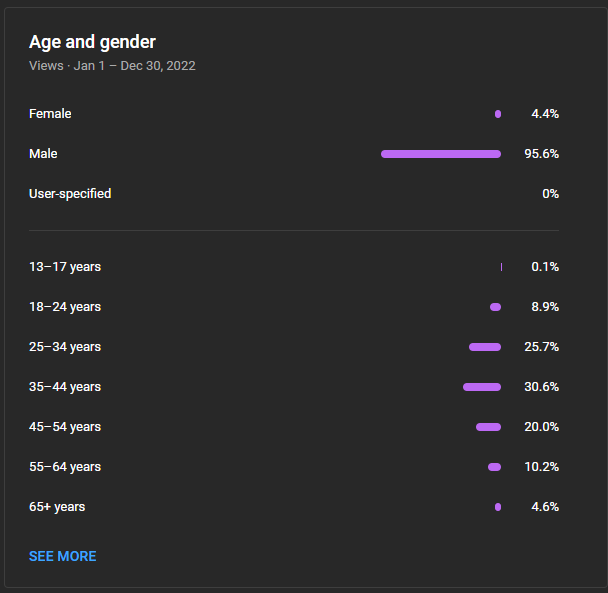Select the Male row label
The image size is (608, 593).
tap(43, 154)
